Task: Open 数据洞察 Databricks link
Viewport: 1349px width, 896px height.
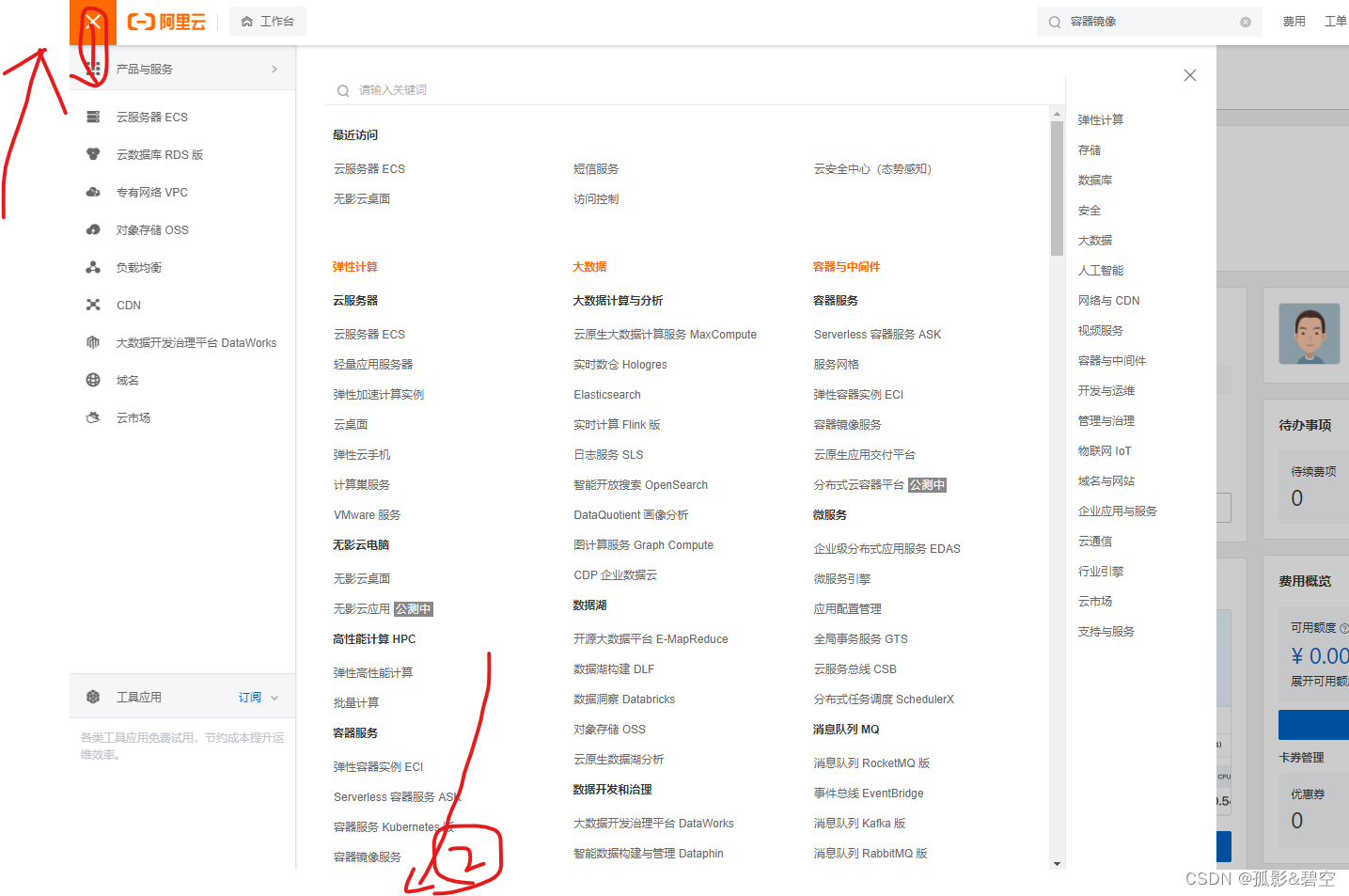Action: 624,700
